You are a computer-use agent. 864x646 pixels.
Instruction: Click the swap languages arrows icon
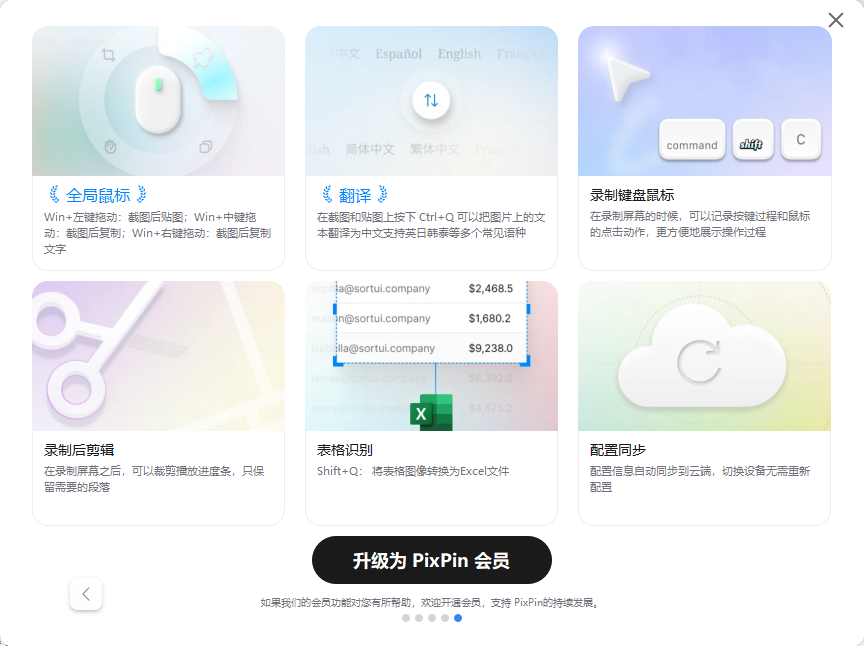click(x=431, y=100)
